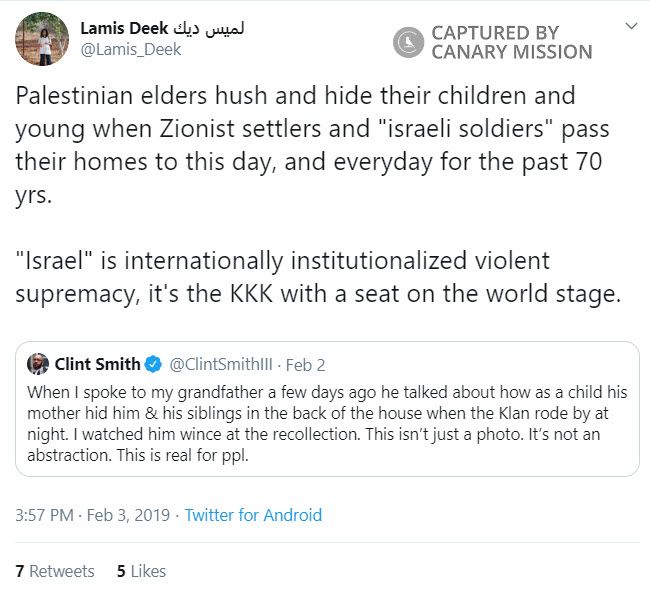The width and height of the screenshot is (650, 594).
Task: Click the Arabic-script name next to Lamis Deek
Action: pos(209,28)
